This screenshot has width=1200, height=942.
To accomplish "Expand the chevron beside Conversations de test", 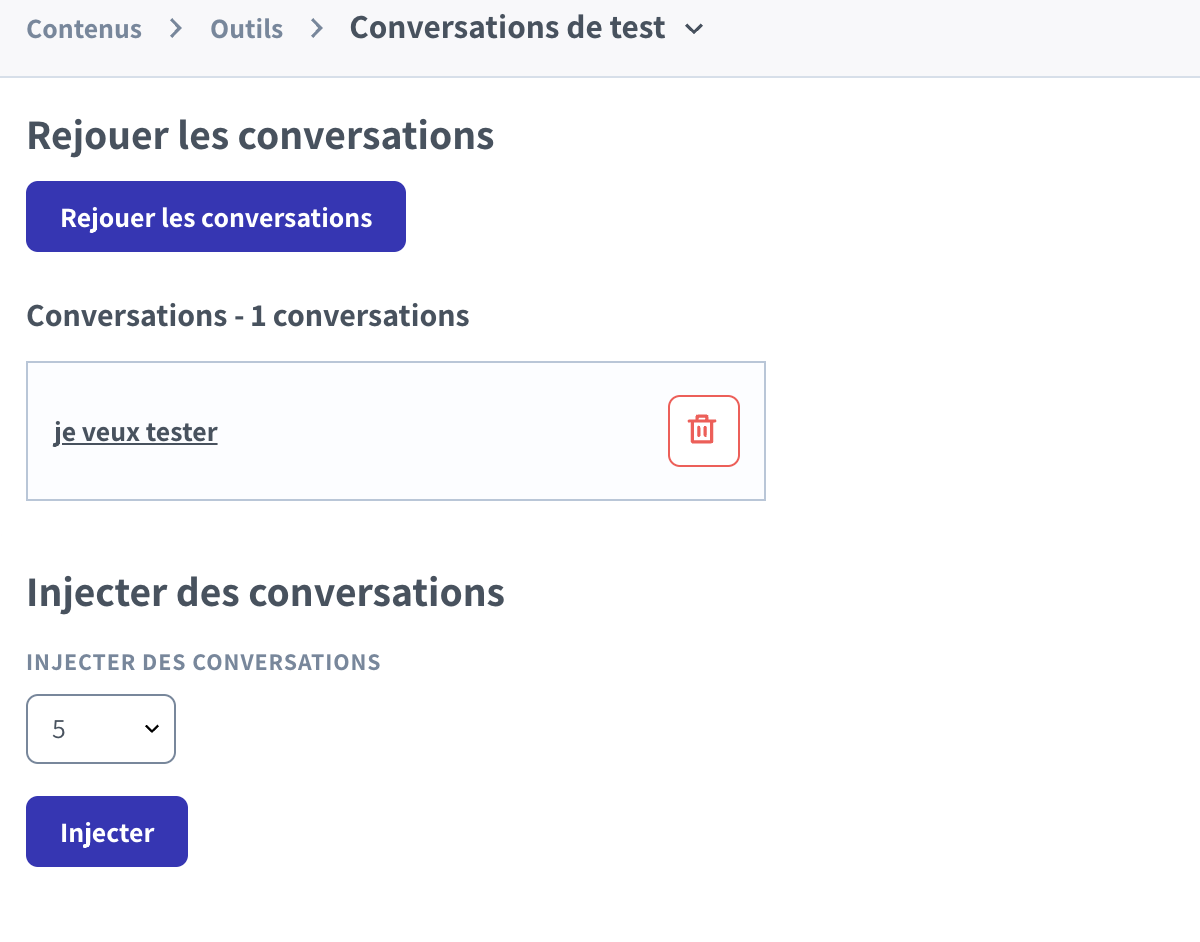I will [x=694, y=29].
